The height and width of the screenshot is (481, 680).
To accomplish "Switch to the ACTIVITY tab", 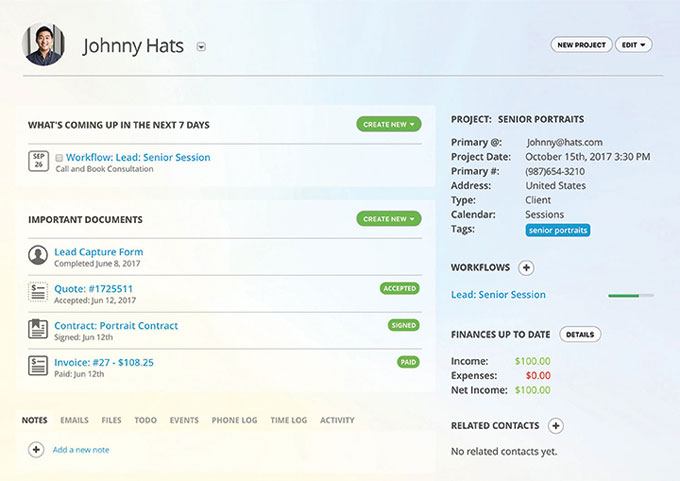I will (337, 420).
